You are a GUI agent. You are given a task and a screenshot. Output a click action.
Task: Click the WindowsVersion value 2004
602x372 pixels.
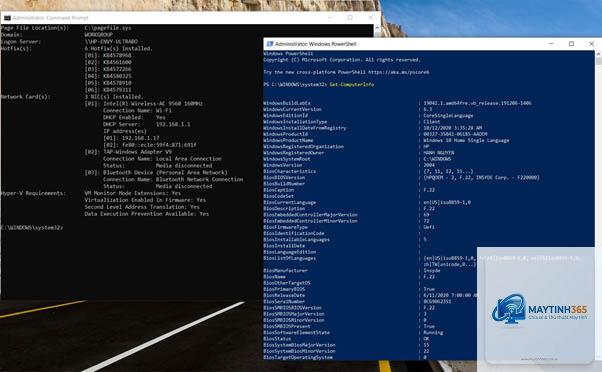tap(429, 165)
